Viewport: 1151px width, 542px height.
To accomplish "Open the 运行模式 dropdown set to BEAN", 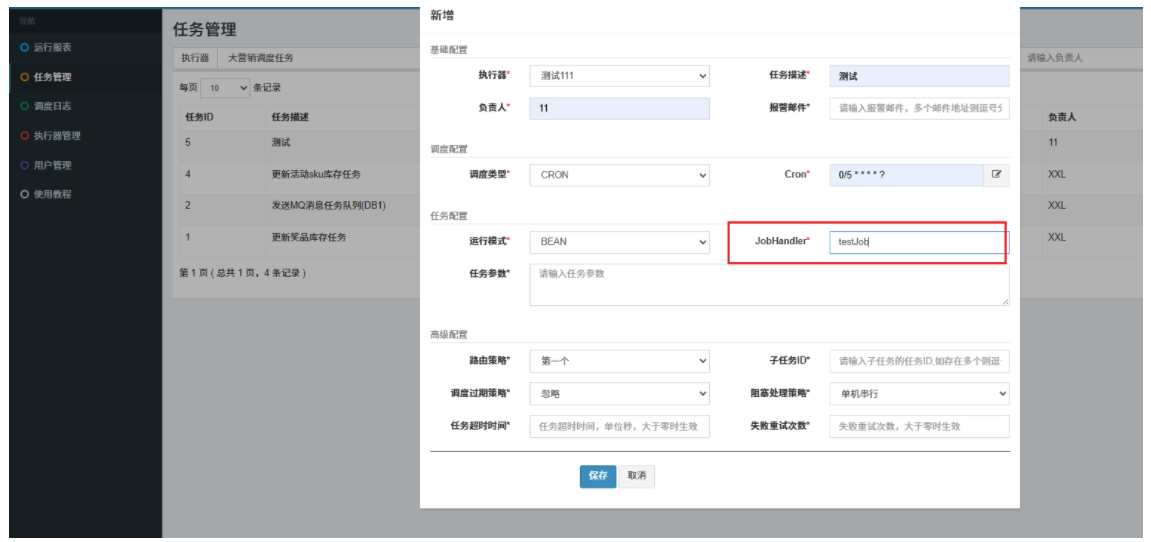I will tap(619, 242).
